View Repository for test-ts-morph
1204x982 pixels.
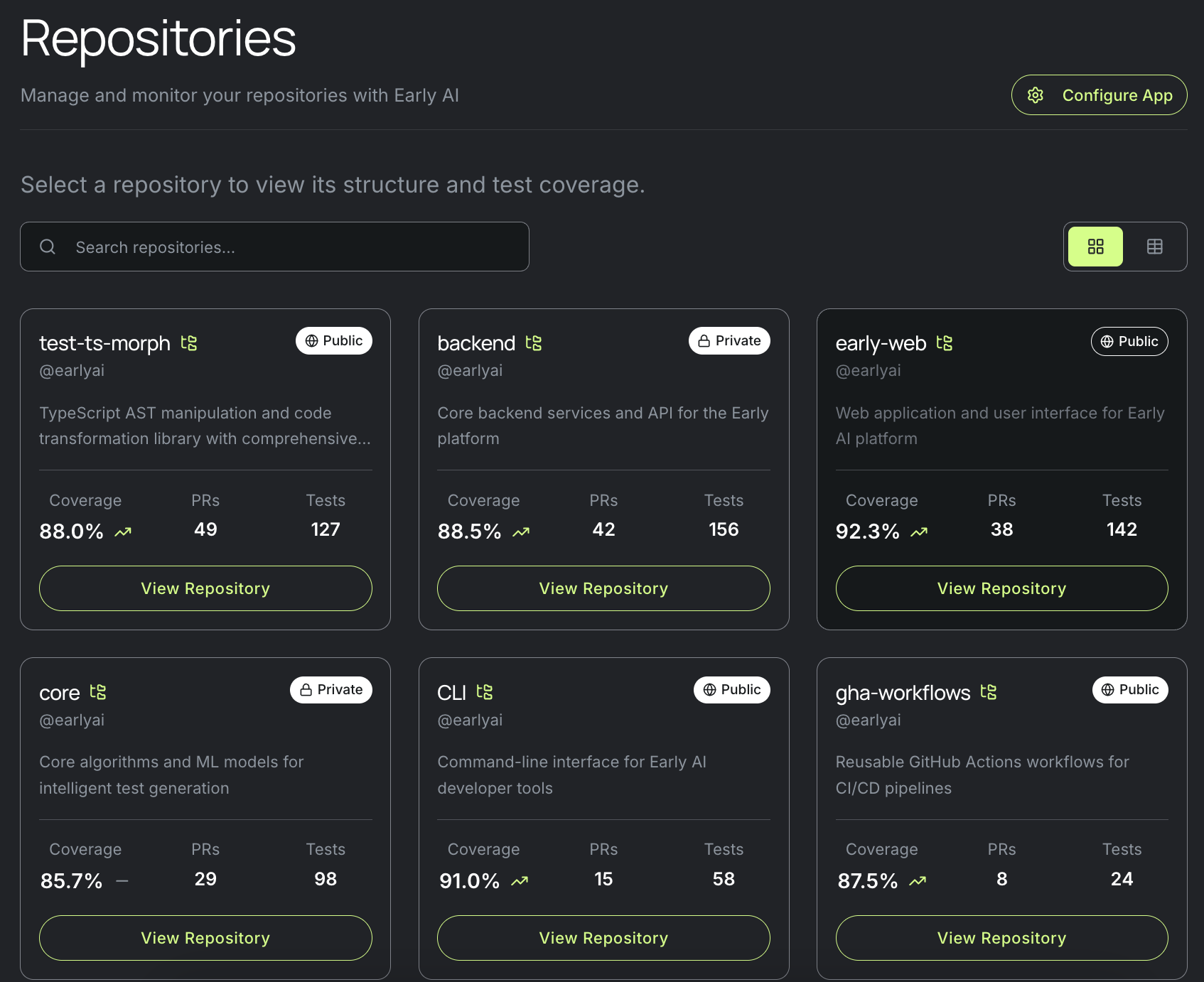click(205, 588)
